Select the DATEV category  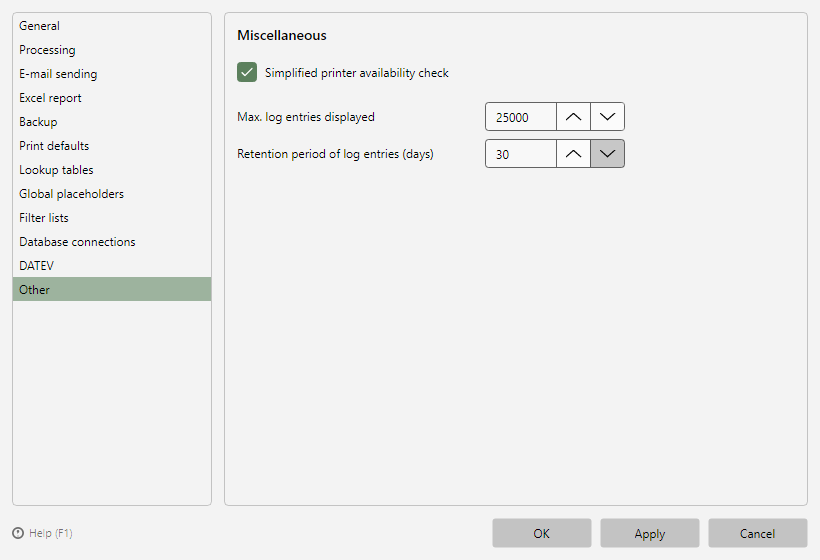112,266
